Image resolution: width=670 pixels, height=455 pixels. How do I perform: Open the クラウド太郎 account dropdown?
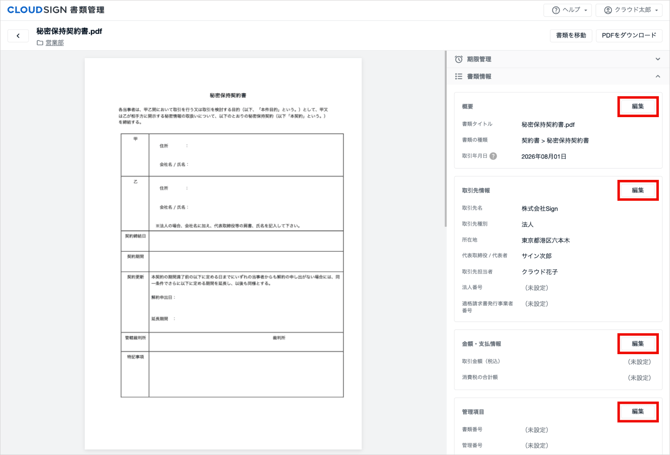(x=629, y=10)
